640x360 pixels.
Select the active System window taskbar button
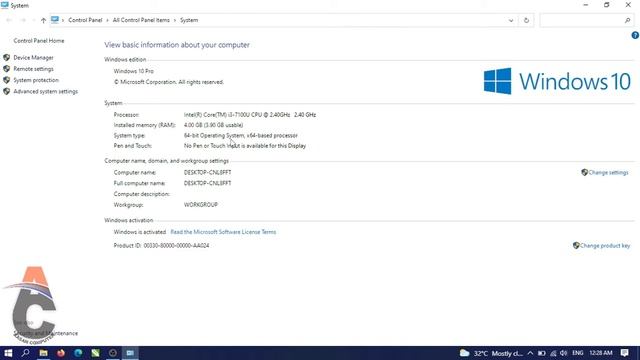coord(130,353)
